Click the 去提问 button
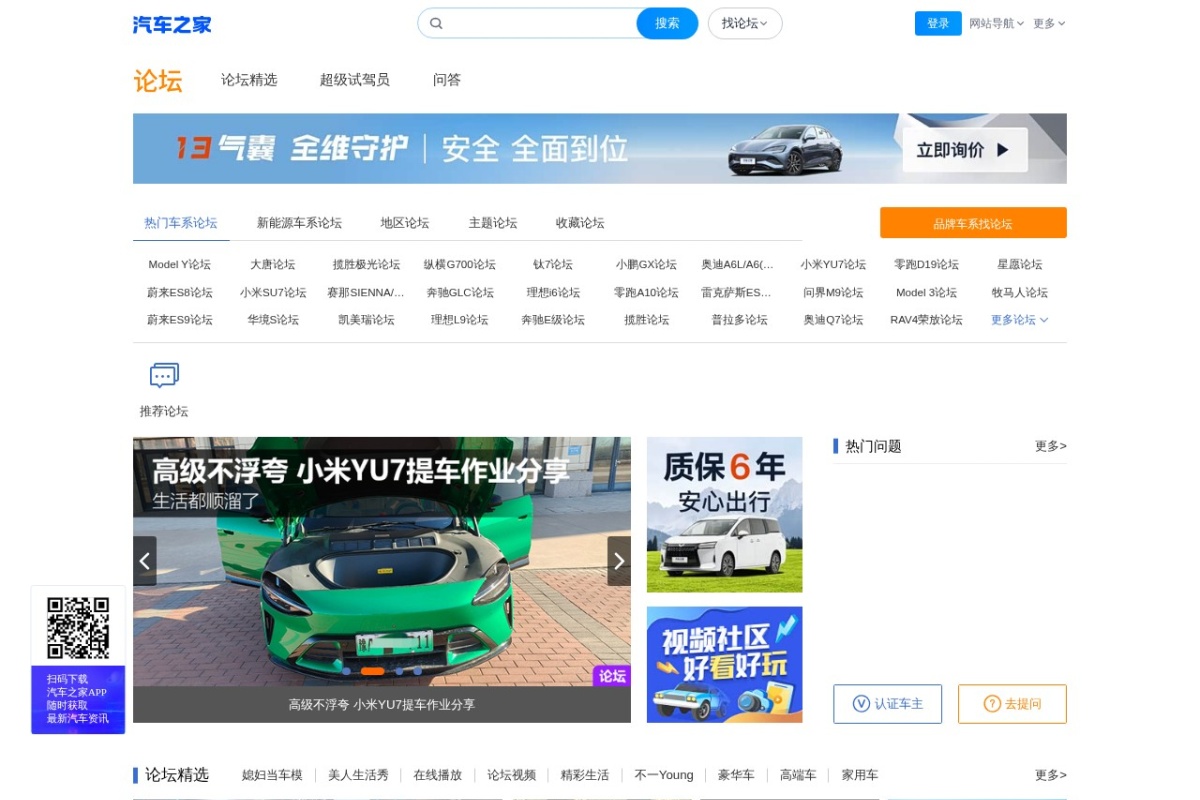1200x800 pixels. coord(1012,704)
